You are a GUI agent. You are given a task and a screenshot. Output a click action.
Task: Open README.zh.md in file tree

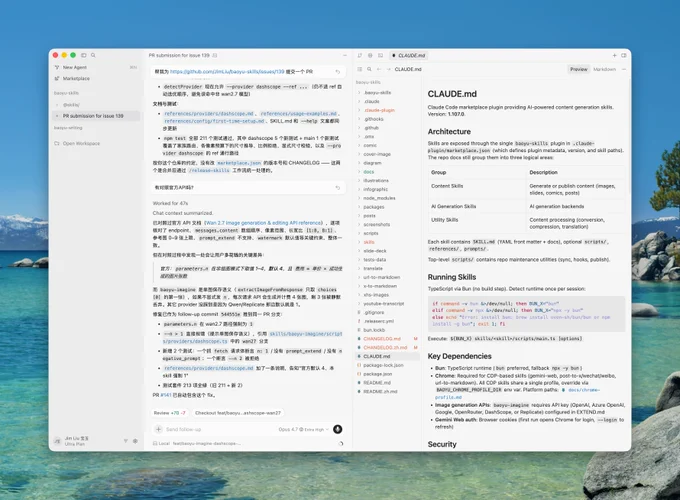pos(380,391)
